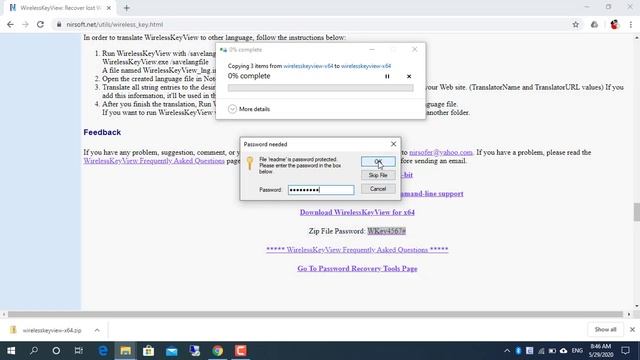Close the WirelessKeyView browser tab

[109, 8]
